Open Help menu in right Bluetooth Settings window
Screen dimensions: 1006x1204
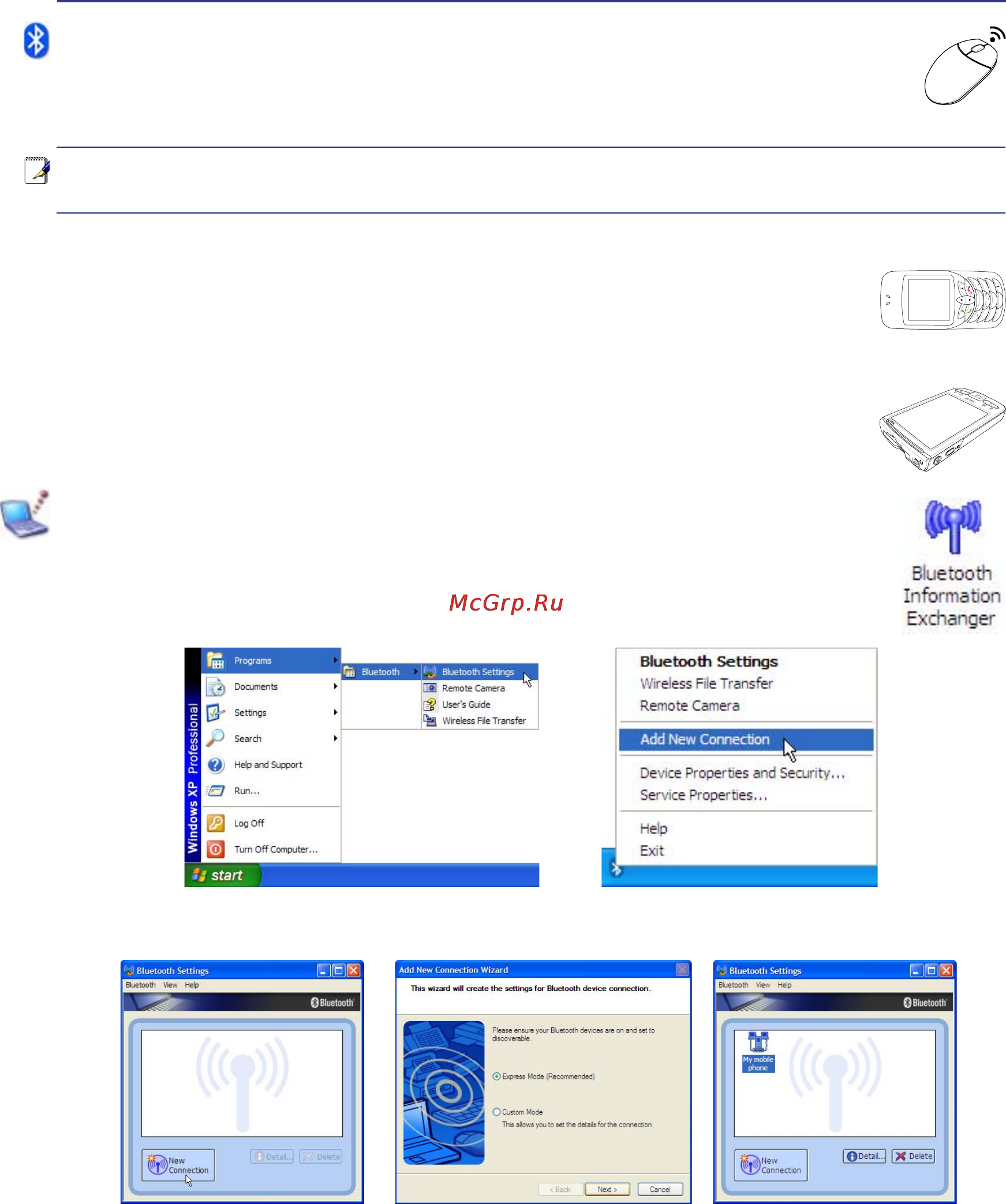pyautogui.click(x=784, y=985)
